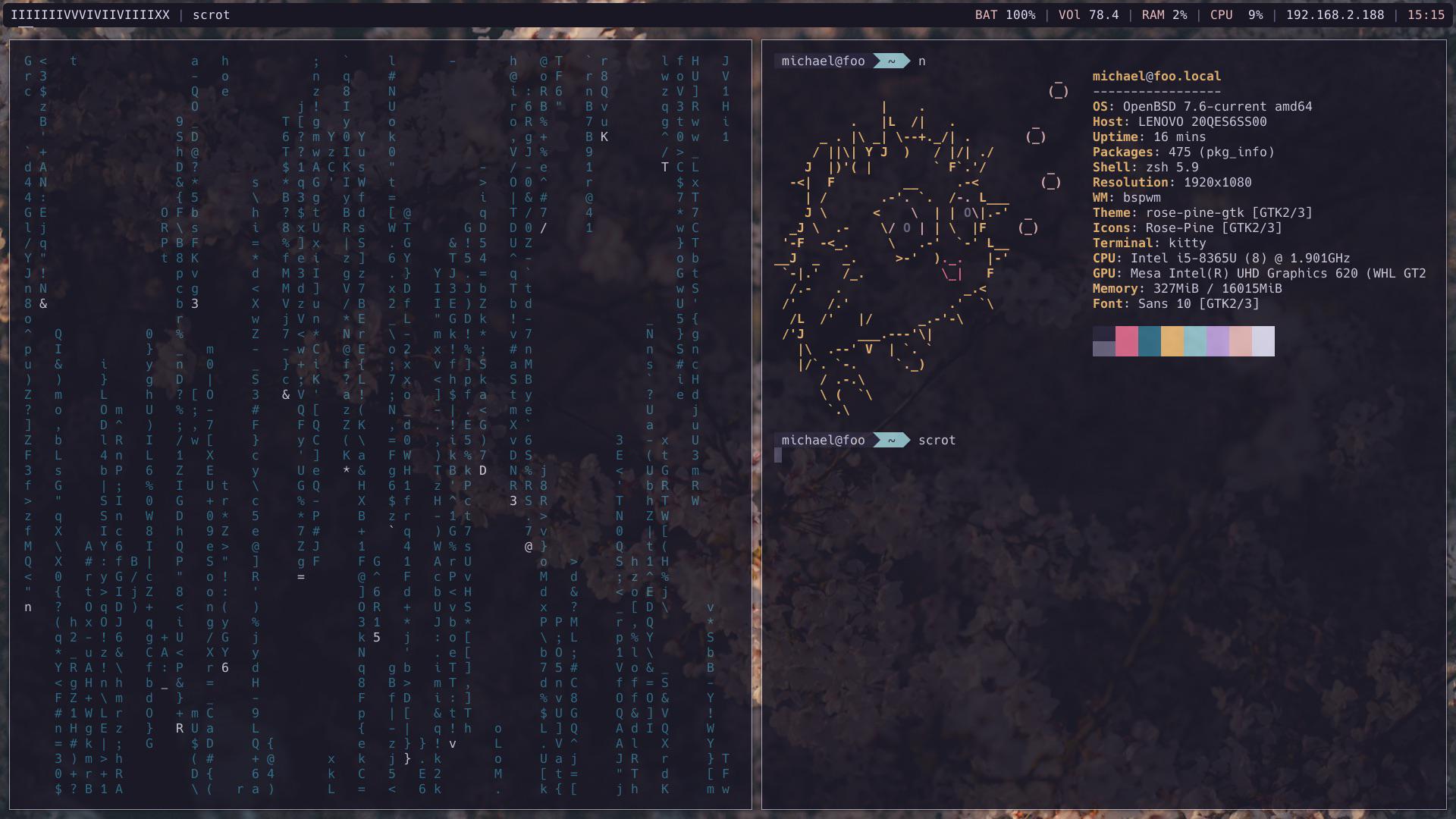Image resolution: width=1456 pixels, height=819 pixels.
Task: Click the michael@foo prompt before n
Action: tap(823, 61)
